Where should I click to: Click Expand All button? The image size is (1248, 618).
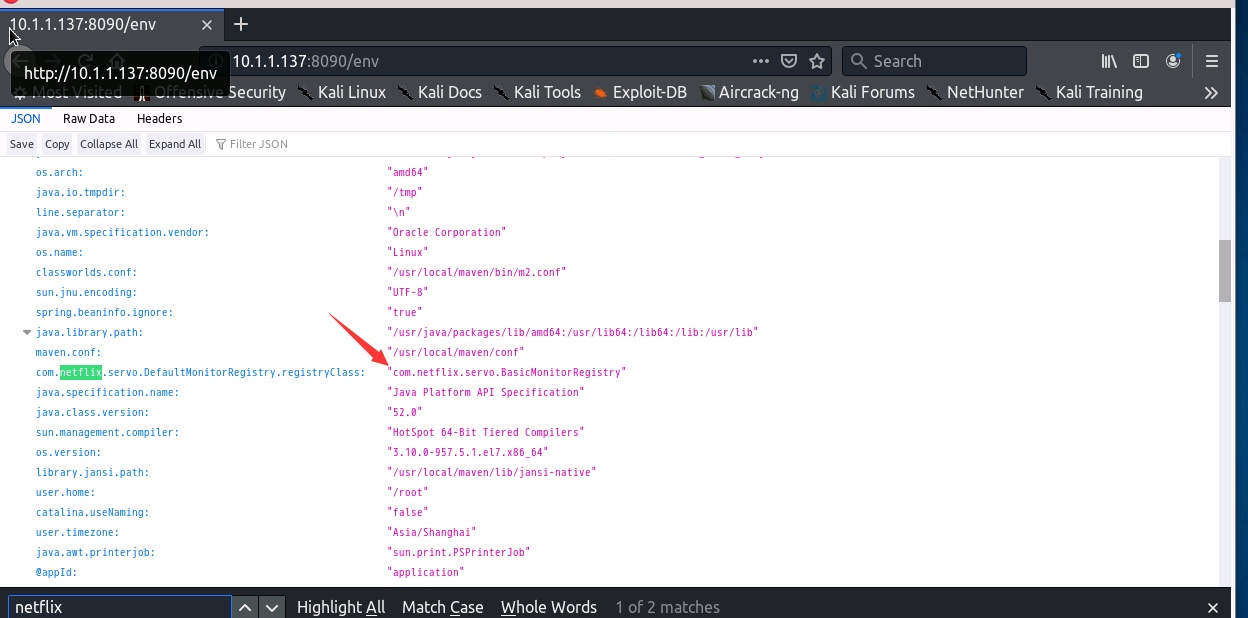click(x=175, y=144)
